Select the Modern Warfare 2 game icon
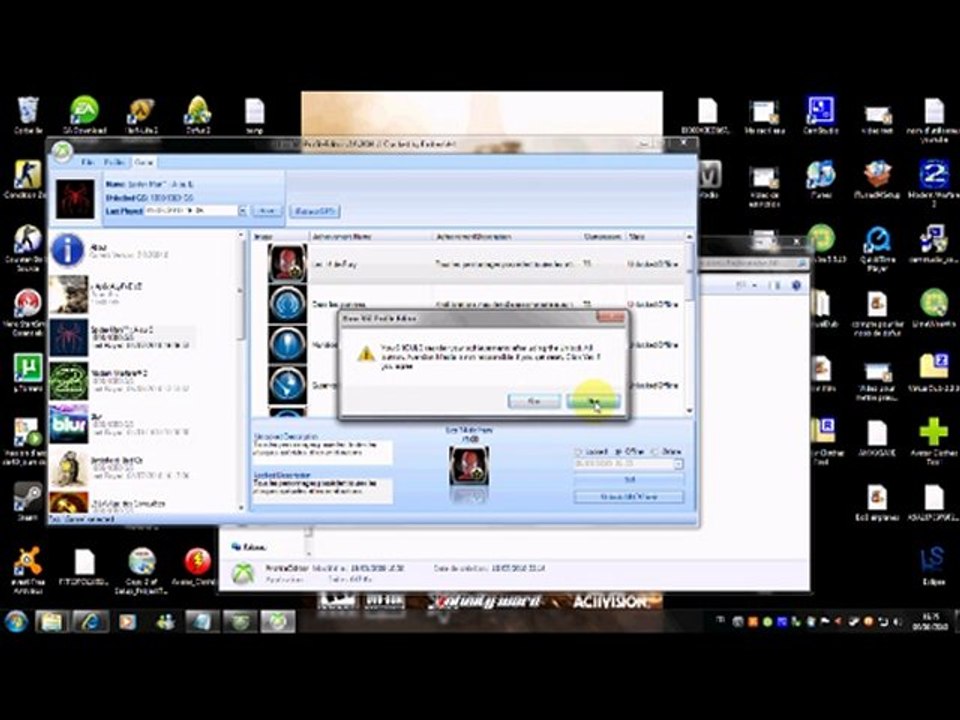 [69, 380]
